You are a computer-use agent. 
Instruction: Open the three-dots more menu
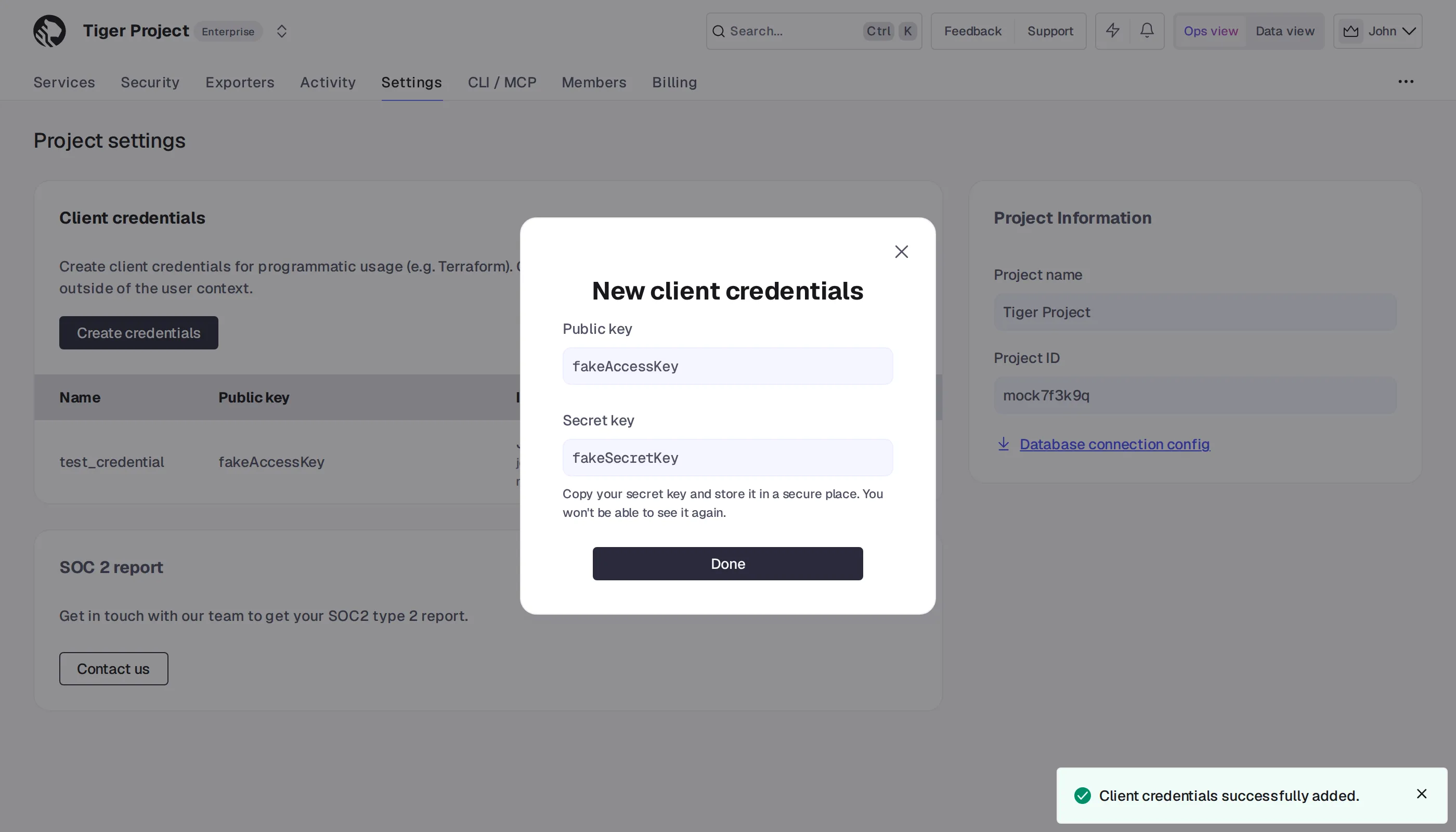[x=1406, y=82]
